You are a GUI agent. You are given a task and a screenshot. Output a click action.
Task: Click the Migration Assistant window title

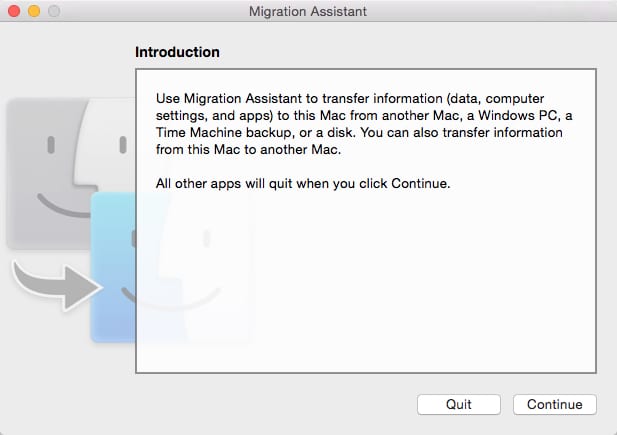pyautogui.click(x=307, y=11)
